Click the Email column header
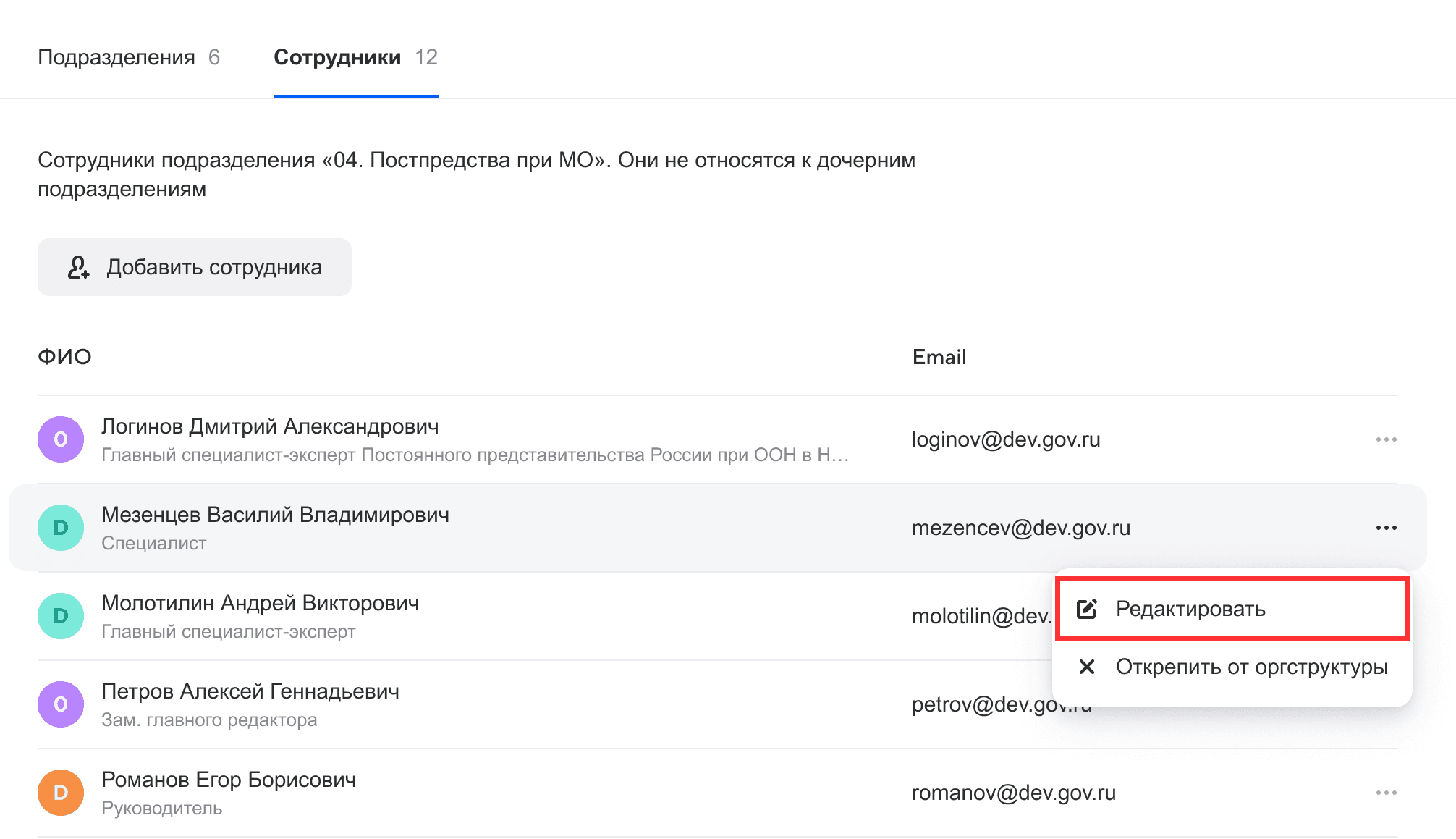 pos(939,357)
